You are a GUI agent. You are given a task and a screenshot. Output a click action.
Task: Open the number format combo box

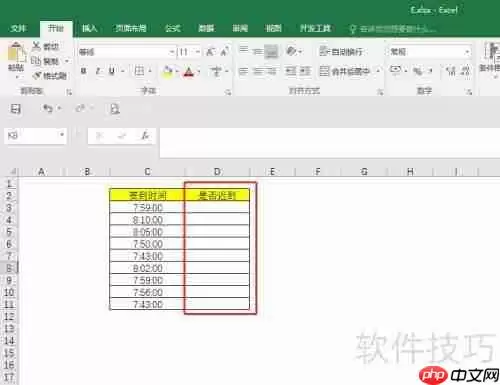(430, 52)
